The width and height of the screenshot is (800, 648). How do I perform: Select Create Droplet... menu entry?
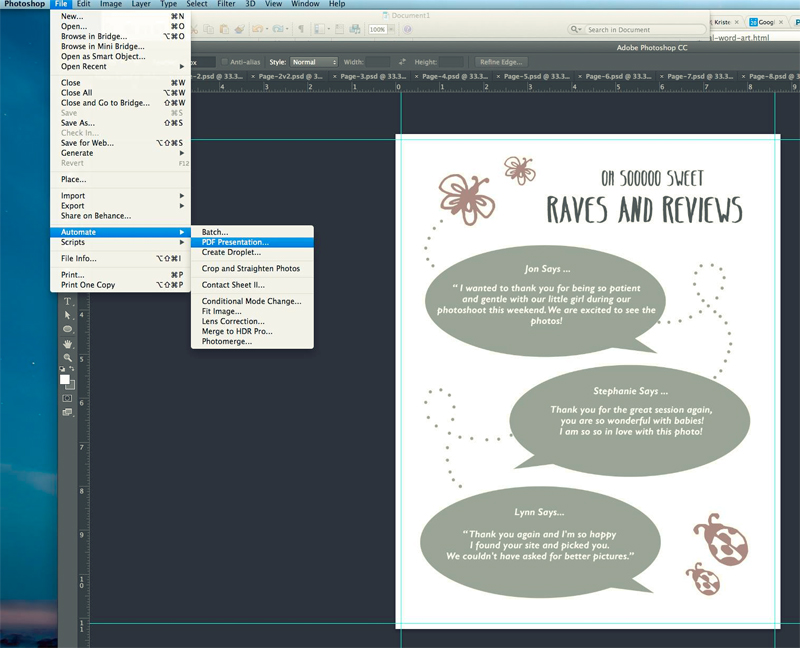[253, 252]
